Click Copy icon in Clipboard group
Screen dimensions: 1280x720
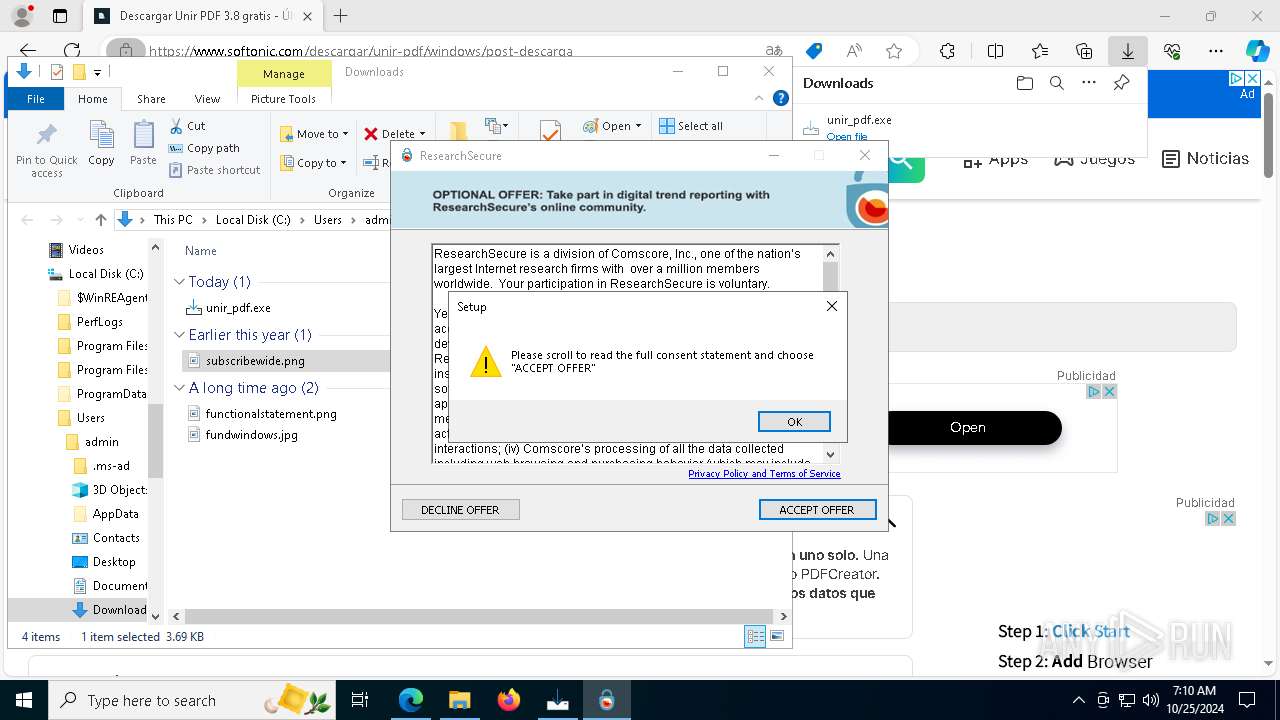pos(101,143)
